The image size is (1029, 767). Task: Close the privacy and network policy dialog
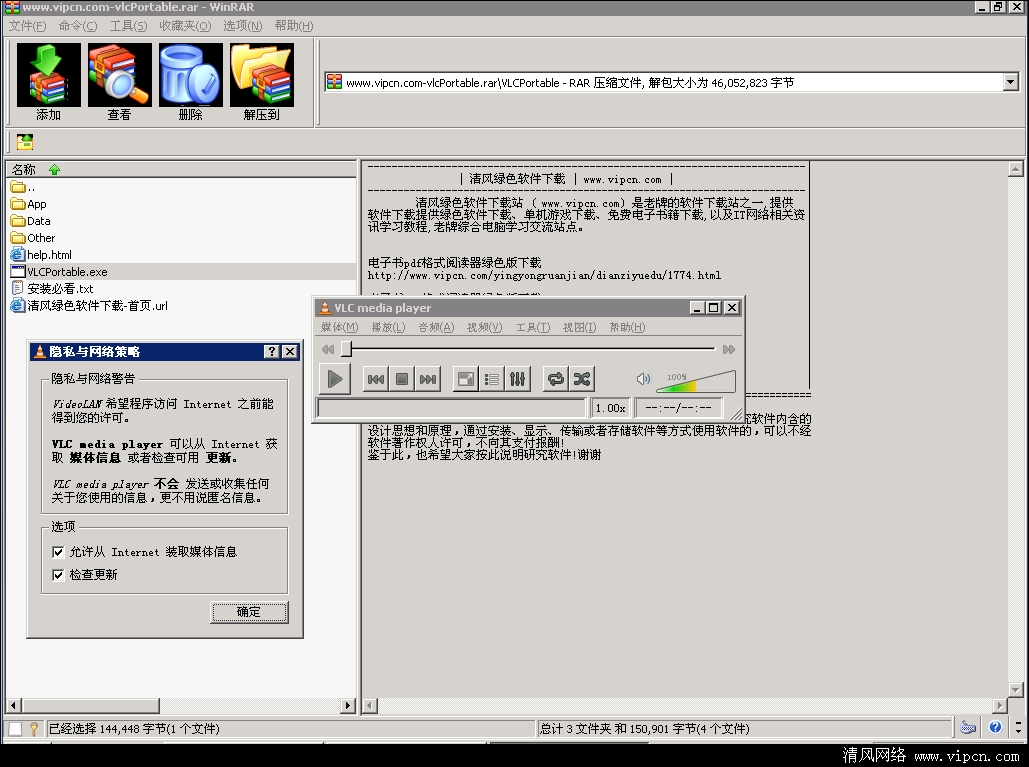[289, 352]
